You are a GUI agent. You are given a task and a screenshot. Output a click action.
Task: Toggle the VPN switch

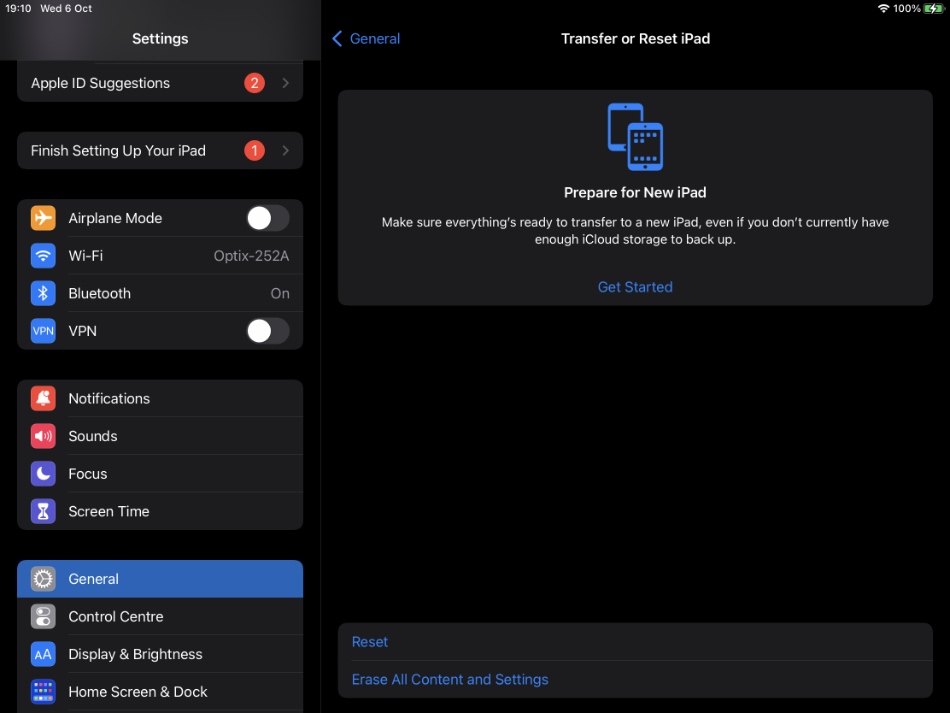268,331
